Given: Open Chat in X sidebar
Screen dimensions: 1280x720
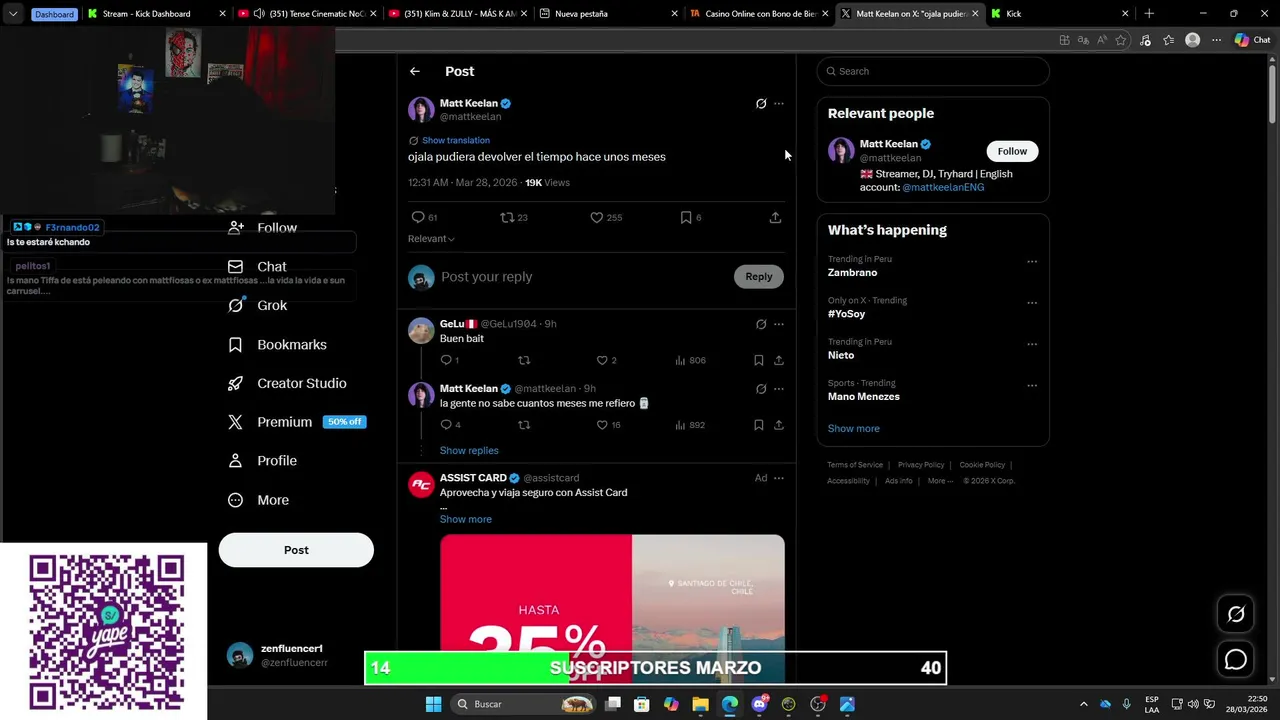Looking at the screenshot, I should pyautogui.click(x=258, y=267).
